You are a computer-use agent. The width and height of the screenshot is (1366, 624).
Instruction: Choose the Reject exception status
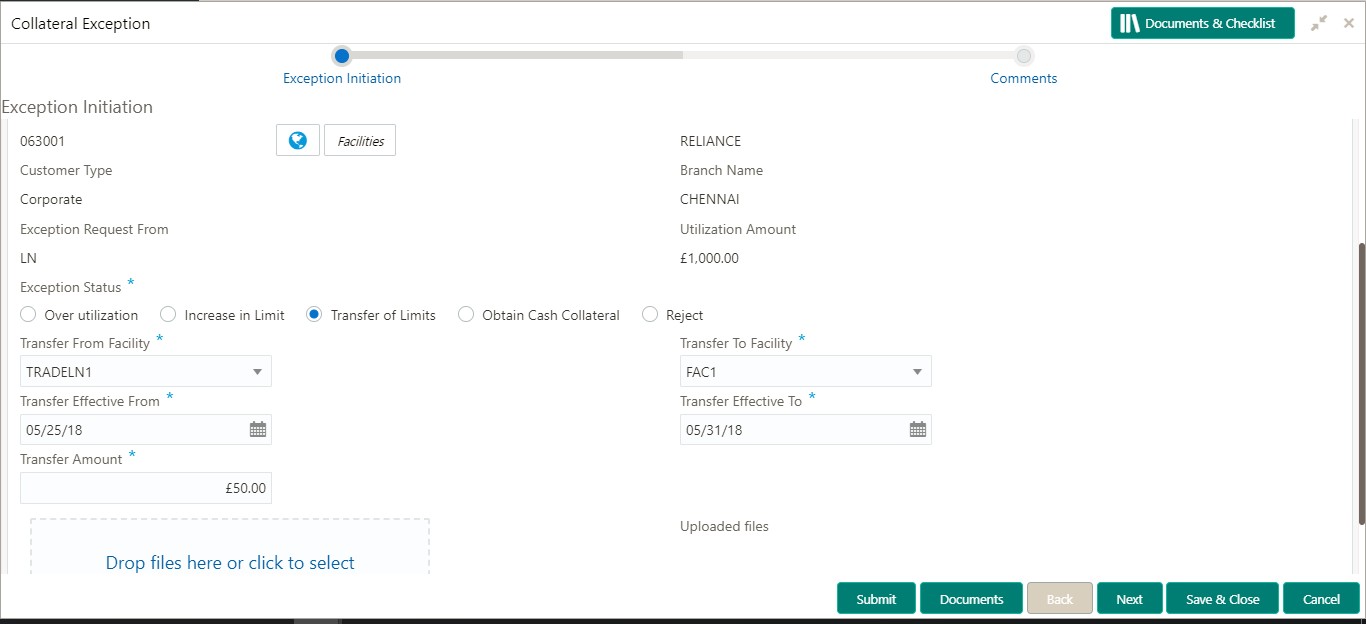pos(650,314)
